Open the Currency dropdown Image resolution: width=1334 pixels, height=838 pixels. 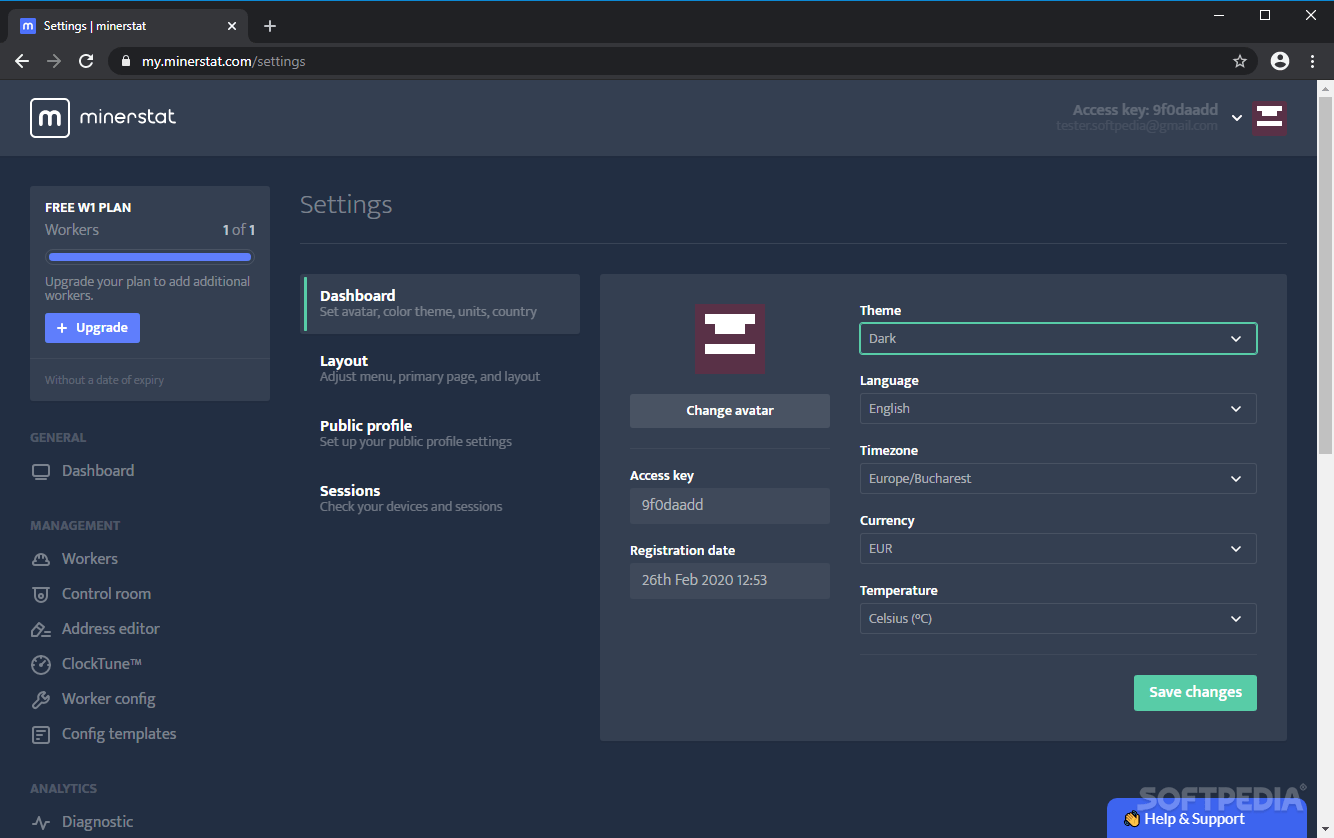1058,548
